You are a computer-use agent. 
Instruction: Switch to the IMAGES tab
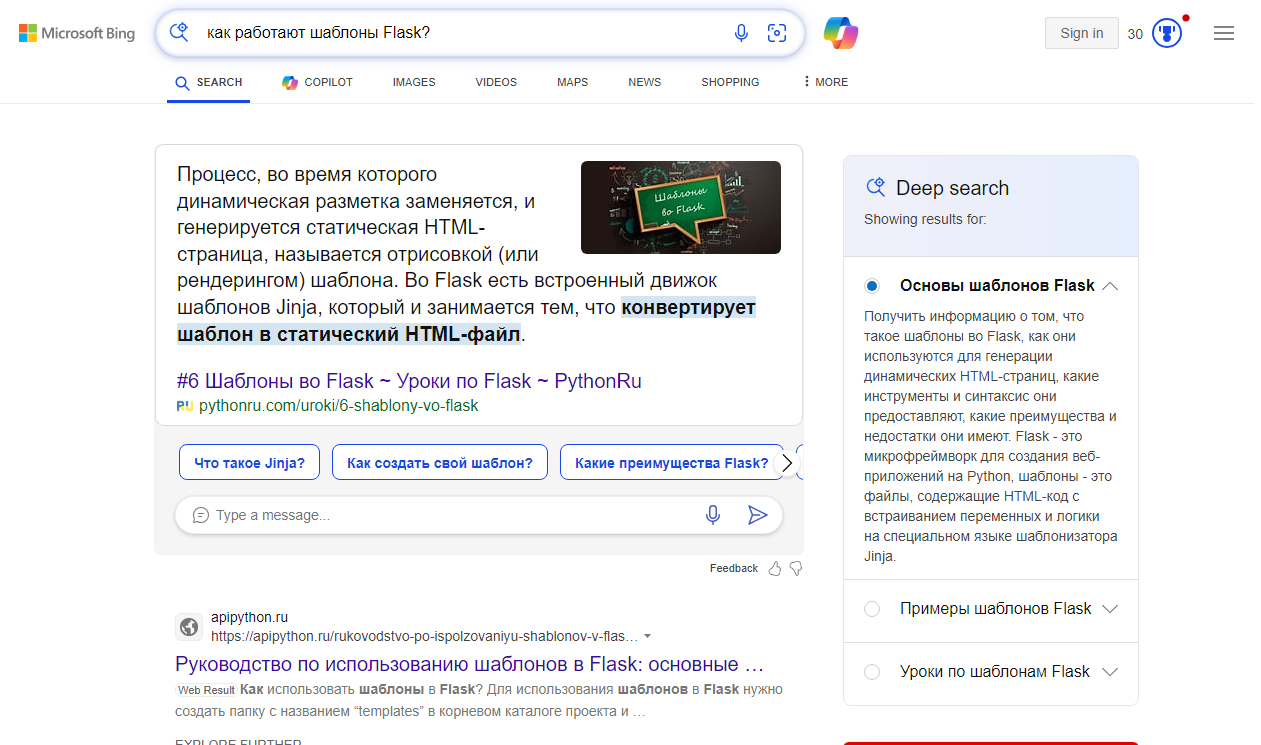(414, 82)
